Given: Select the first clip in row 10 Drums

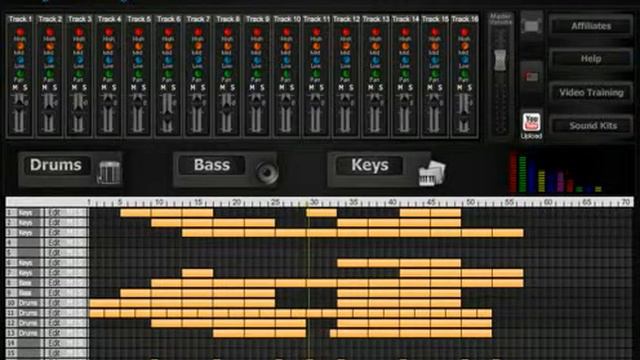Looking at the screenshot, I should coord(105,303).
